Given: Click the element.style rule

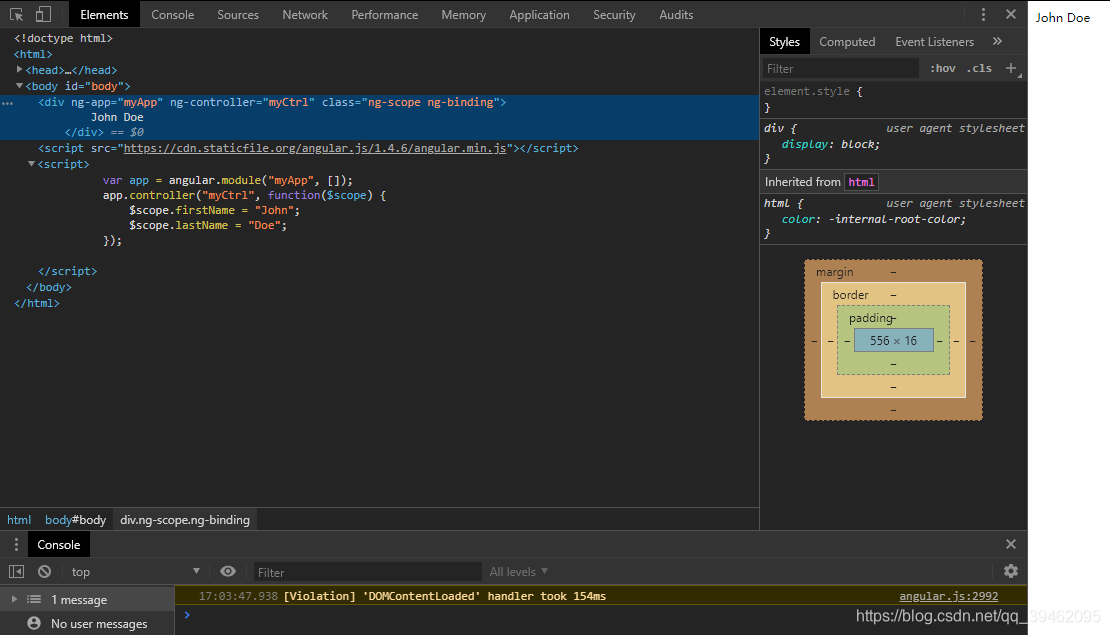Looking at the screenshot, I should 813,91.
